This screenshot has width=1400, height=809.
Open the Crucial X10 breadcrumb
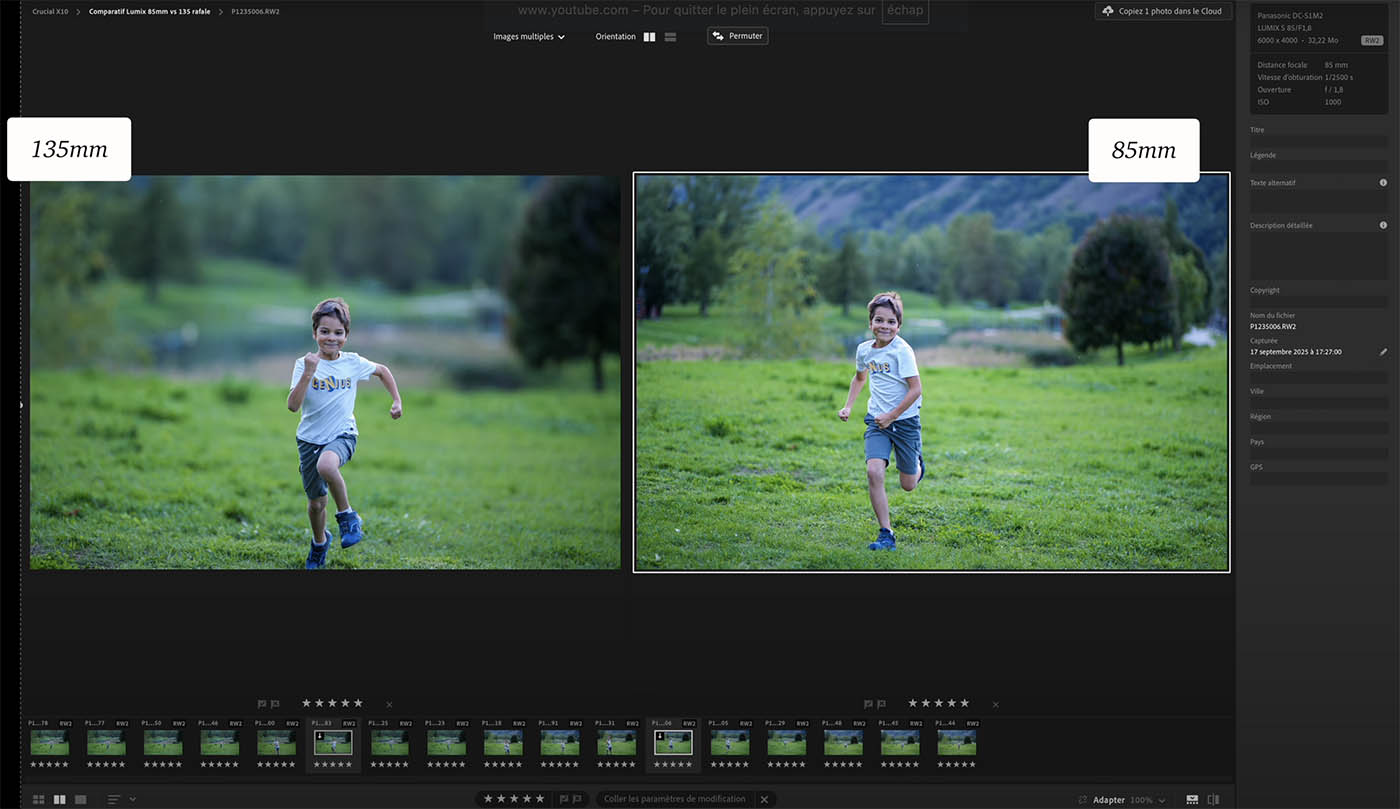coord(50,12)
